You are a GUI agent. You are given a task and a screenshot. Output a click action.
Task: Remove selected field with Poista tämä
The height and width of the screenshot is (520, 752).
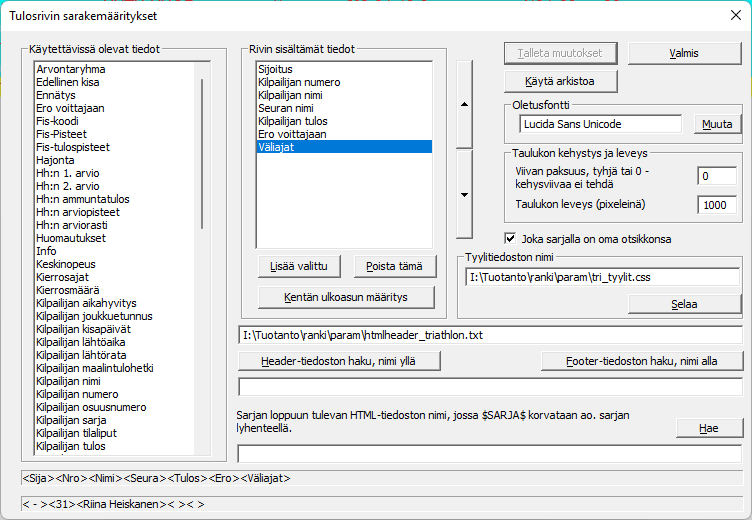(x=395, y=266)
